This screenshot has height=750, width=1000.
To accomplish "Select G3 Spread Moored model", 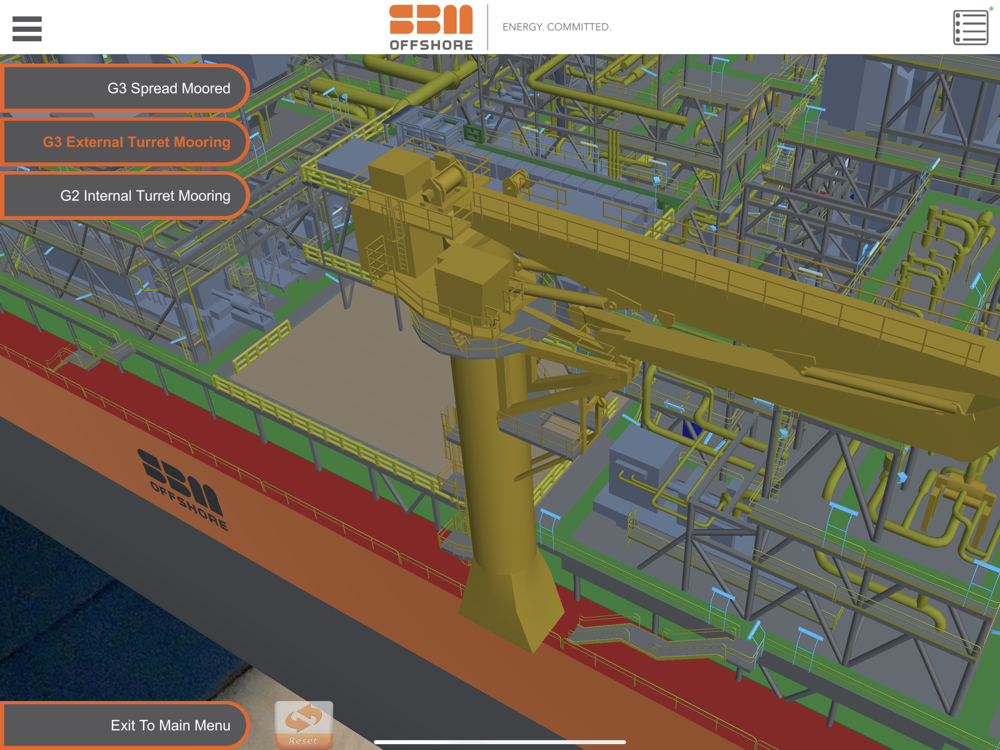I will click(124, 88).
